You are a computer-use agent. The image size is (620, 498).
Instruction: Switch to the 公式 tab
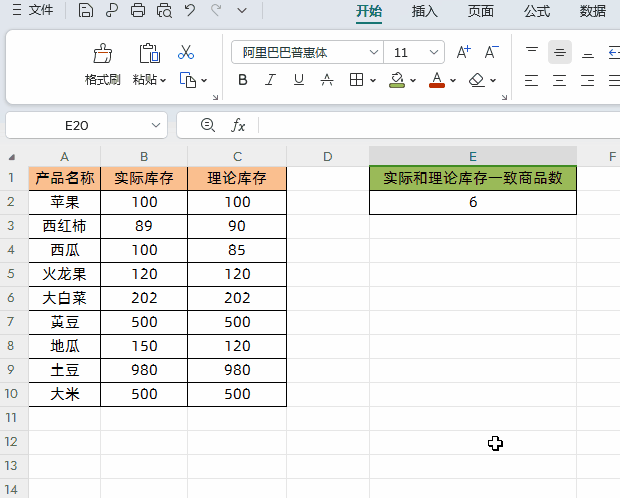[537, 11]
